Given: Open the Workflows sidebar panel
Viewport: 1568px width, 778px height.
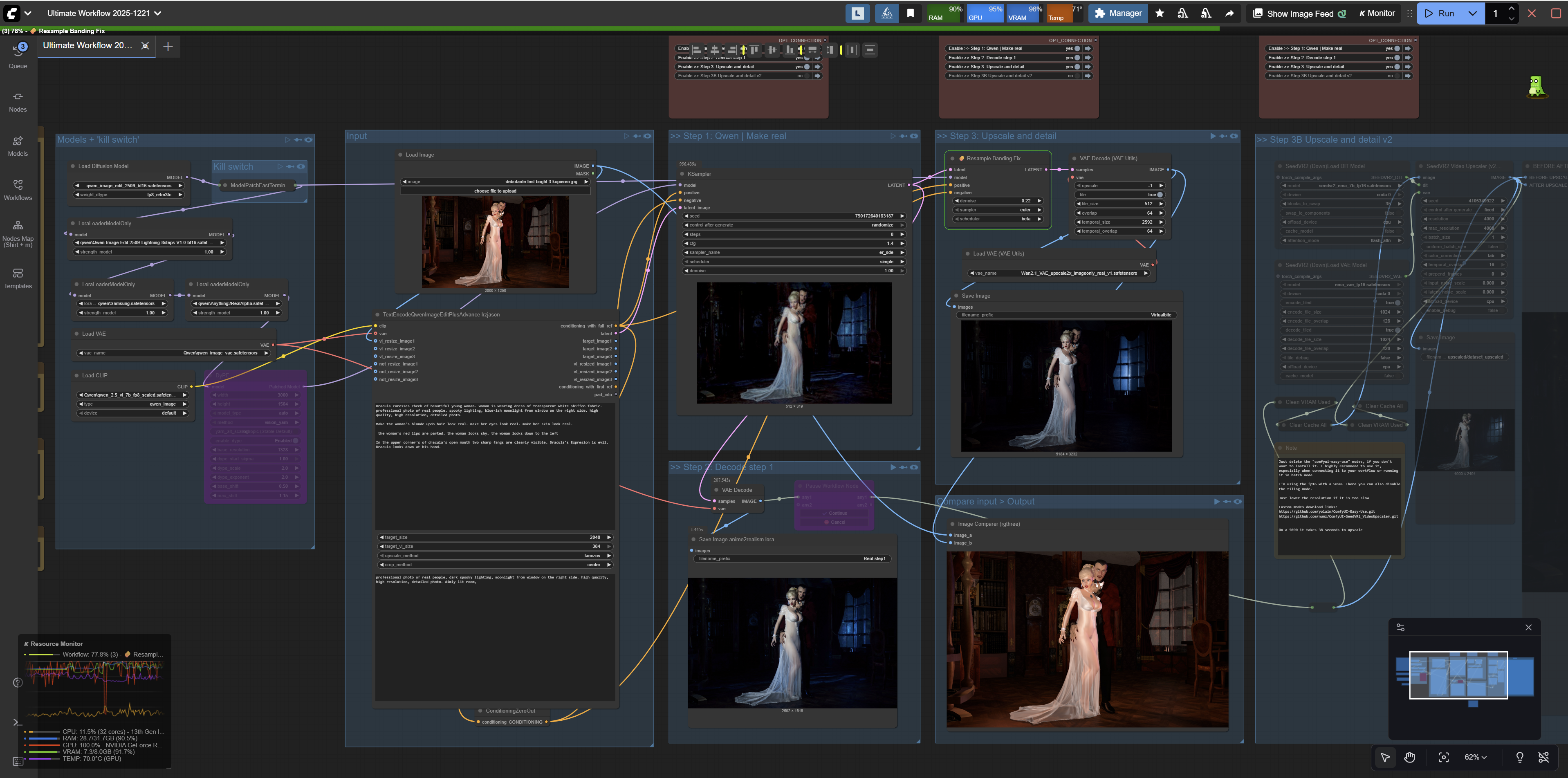Looking at the screenshot, I should point(18,190).
